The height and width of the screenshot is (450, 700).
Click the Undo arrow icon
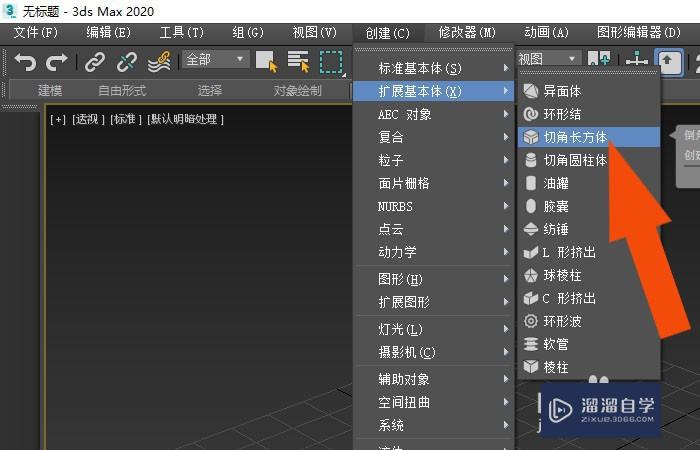(x=25, y=62)
